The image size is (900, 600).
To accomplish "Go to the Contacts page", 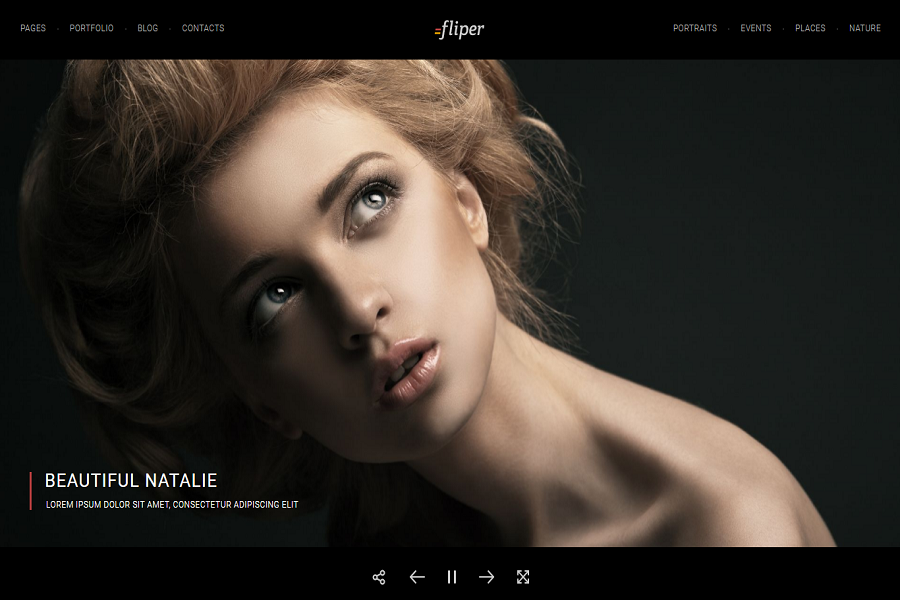I will [x=203, y=28].
